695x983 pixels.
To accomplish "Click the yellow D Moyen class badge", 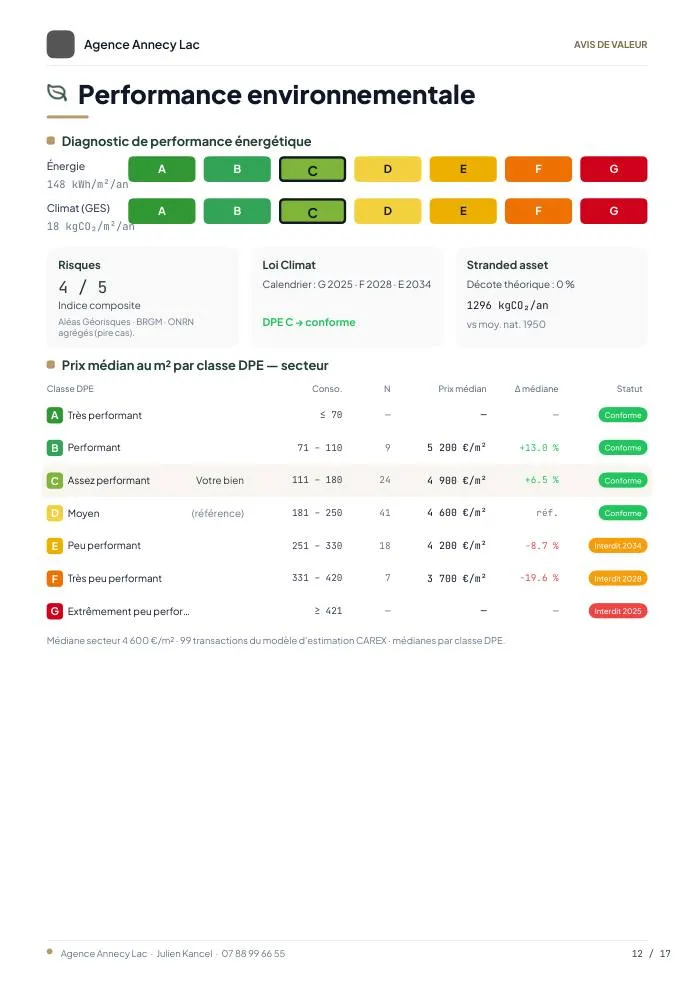I will [x=55, y=513].
